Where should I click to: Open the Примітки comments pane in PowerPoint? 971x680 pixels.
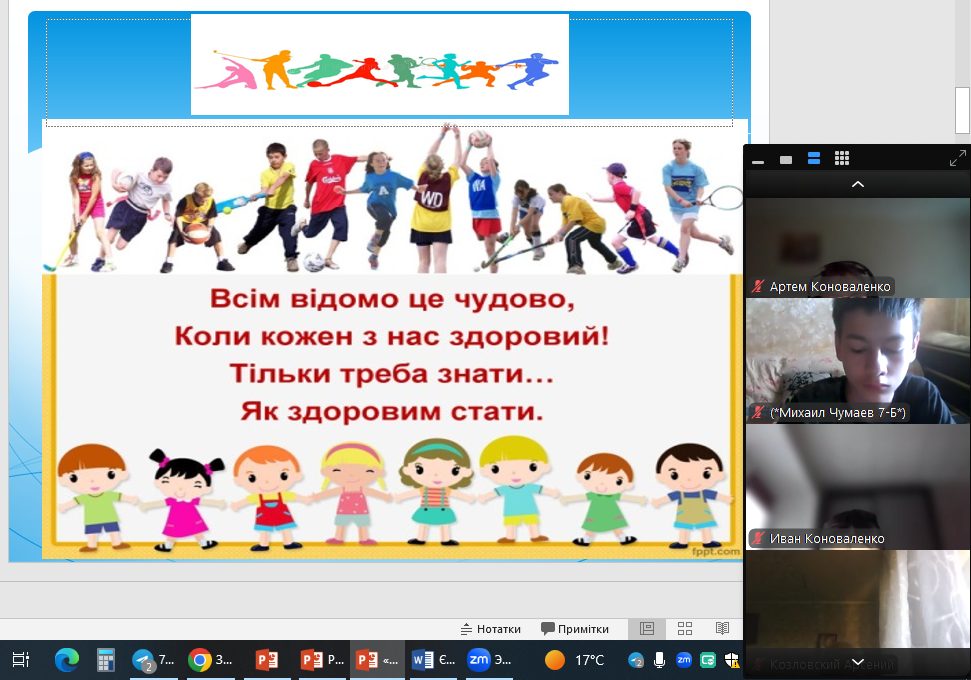[575, 629]
